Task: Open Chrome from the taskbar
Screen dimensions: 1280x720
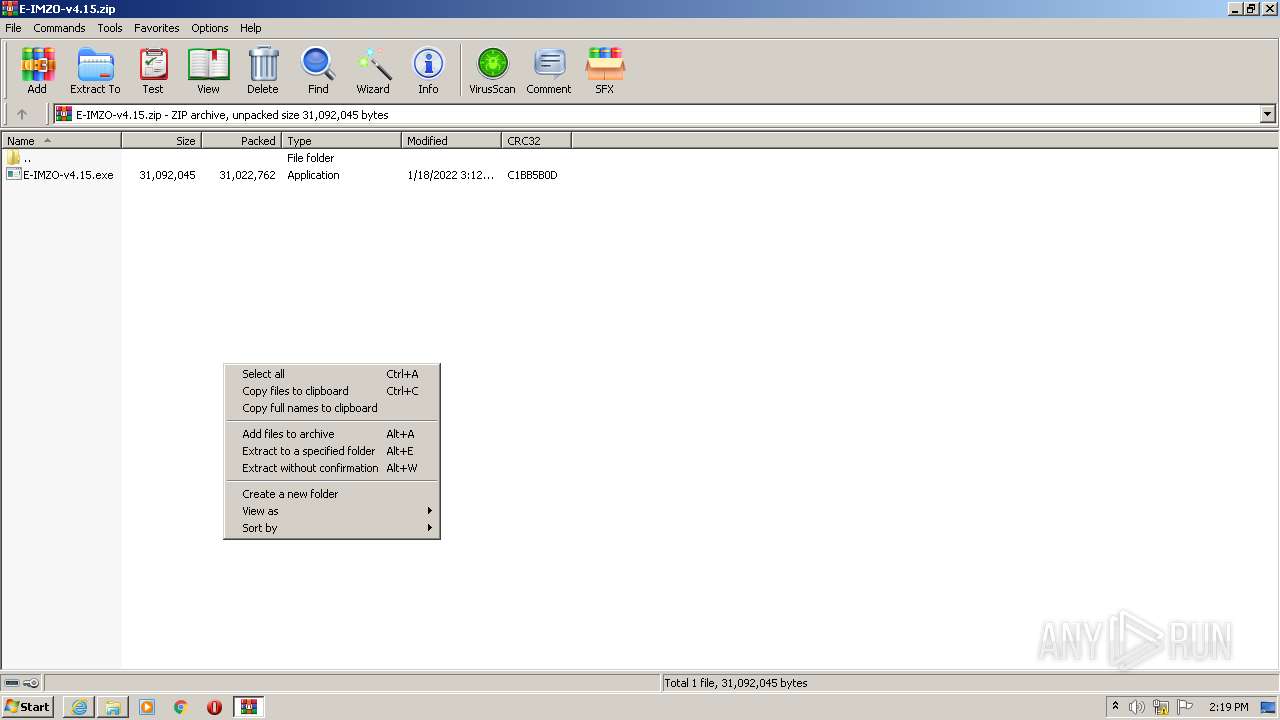Action: tap(181, 707)
